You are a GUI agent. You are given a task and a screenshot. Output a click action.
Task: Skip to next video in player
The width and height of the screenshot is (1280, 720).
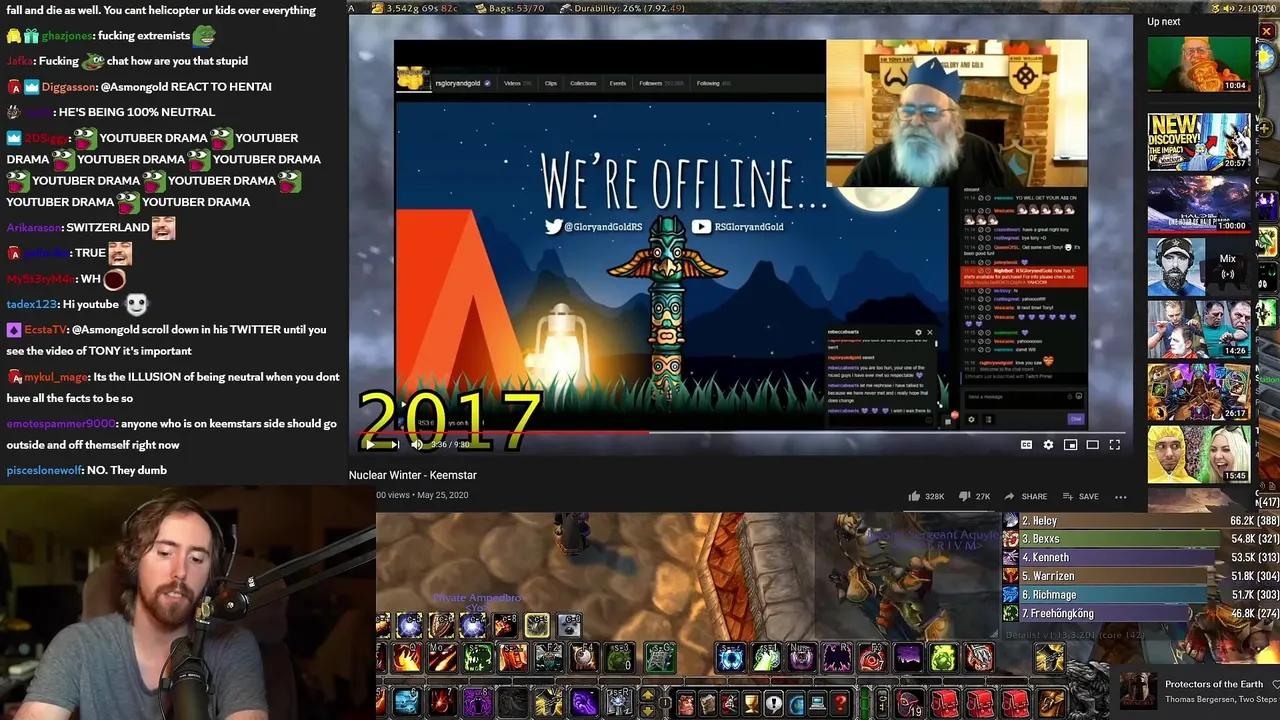395,445
